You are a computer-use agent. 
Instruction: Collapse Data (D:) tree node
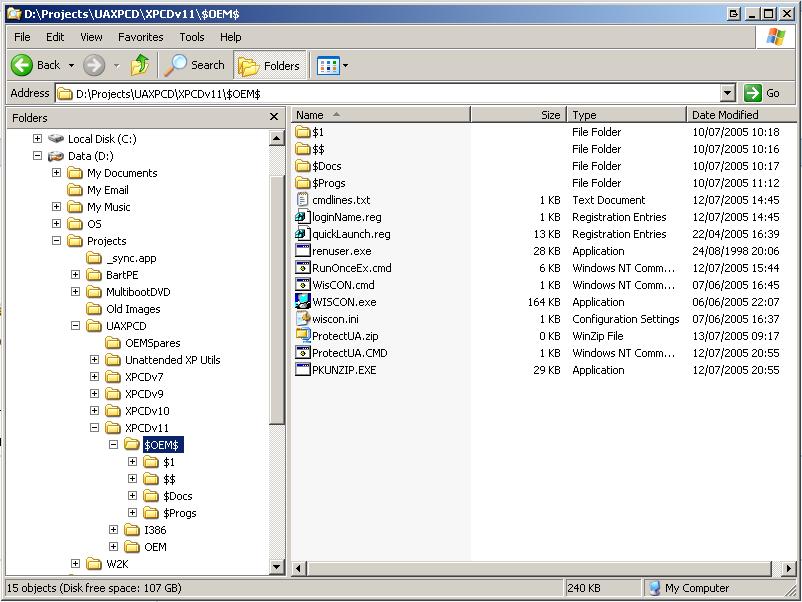37,155
